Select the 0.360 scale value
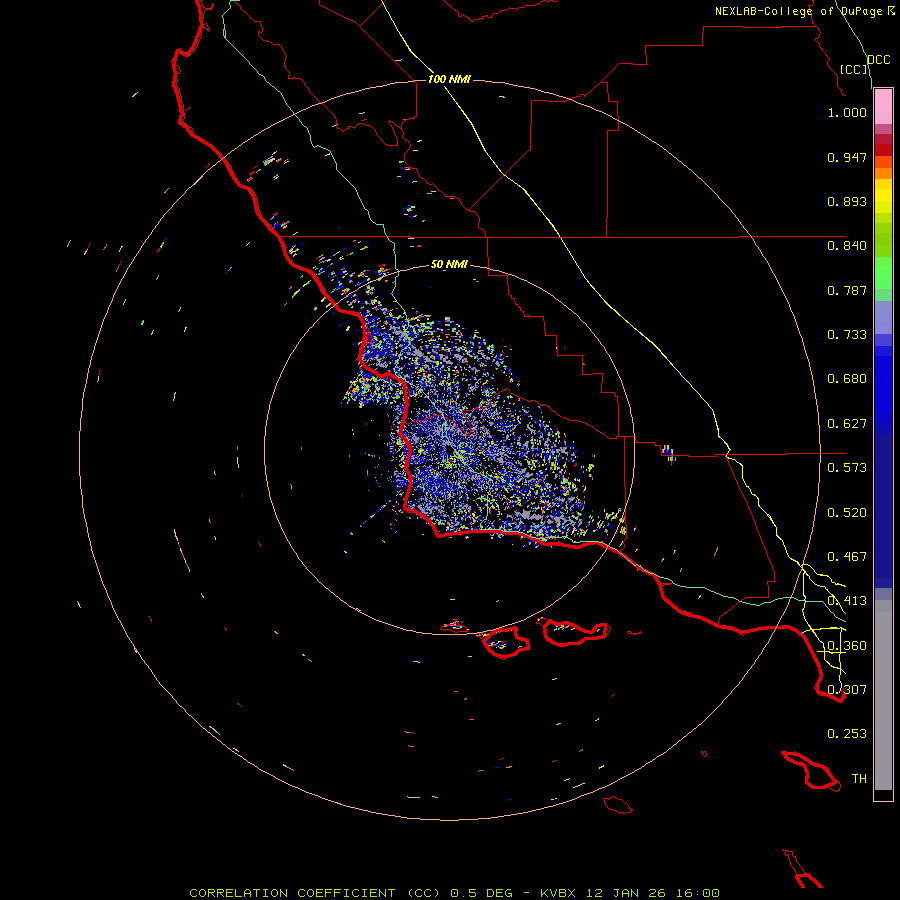Image resolution: width=900 pixels, height=900 pixels. pos(847,646)
